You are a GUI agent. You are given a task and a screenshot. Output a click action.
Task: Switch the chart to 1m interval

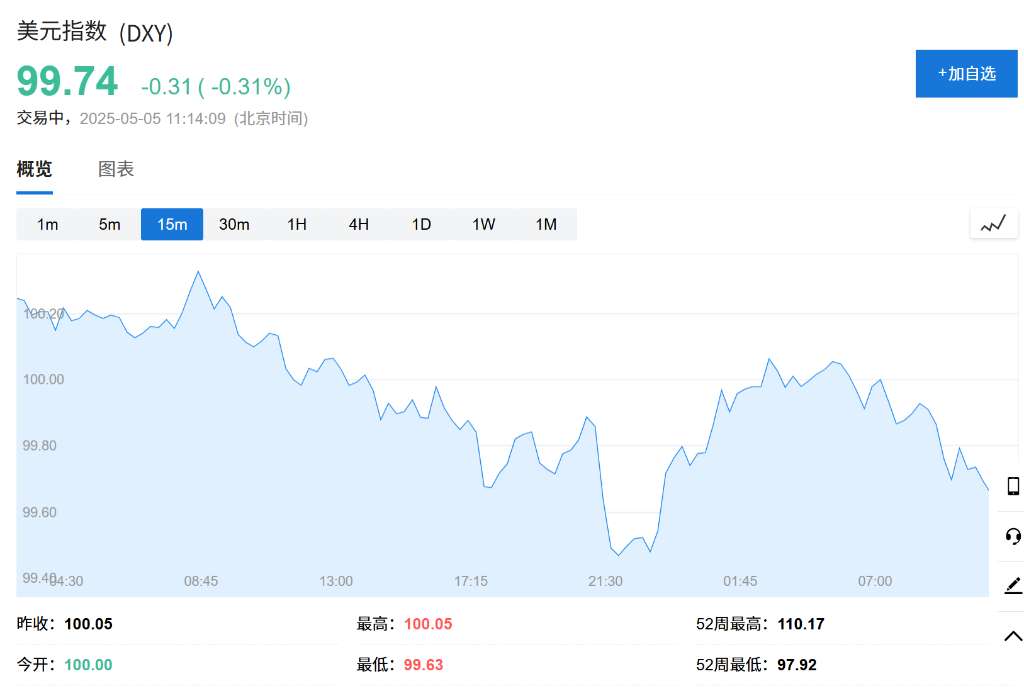pos(47,224)
